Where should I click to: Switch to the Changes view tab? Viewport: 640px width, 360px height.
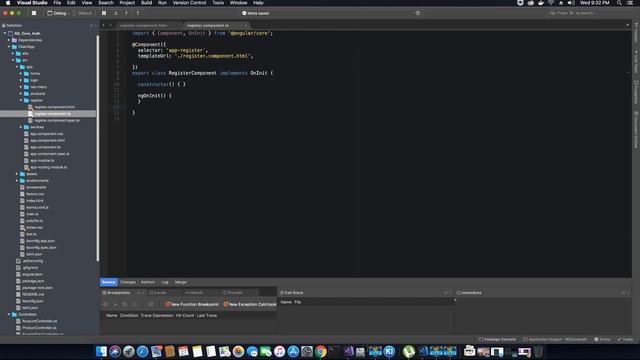point(128,282)
